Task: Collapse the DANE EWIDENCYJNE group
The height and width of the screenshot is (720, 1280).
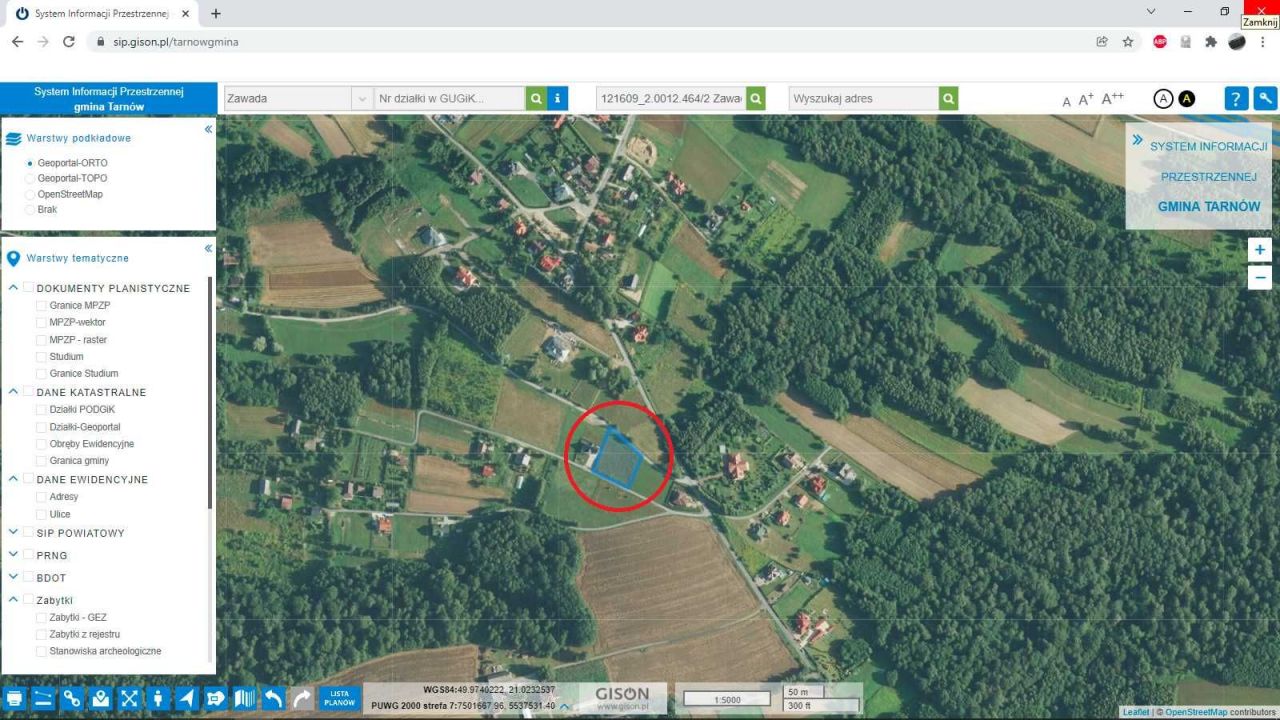Action: 13,479
